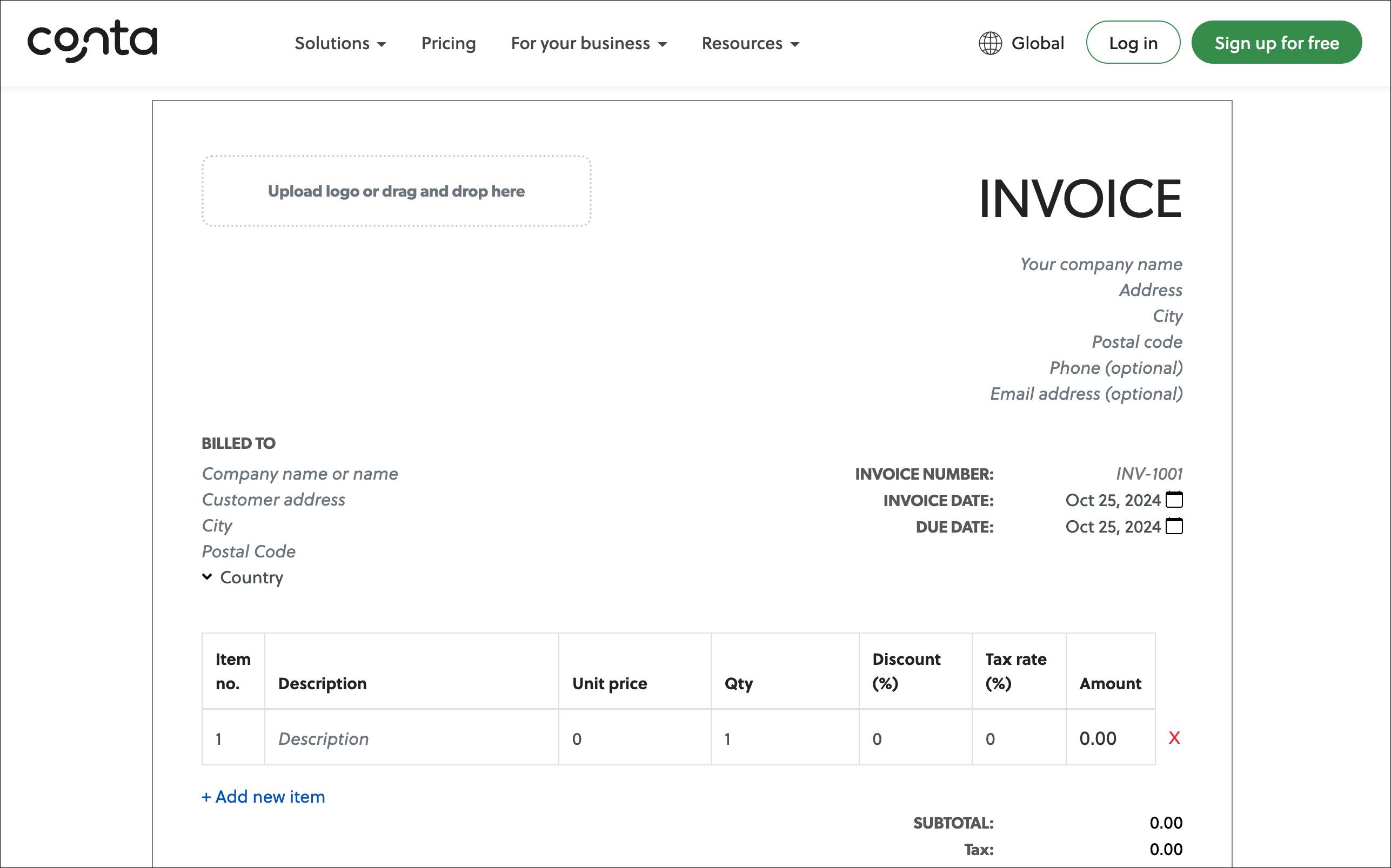The image size is (1391, 868).
Task: Expand the Resources dropdown
Action: [x=750, y=43]
